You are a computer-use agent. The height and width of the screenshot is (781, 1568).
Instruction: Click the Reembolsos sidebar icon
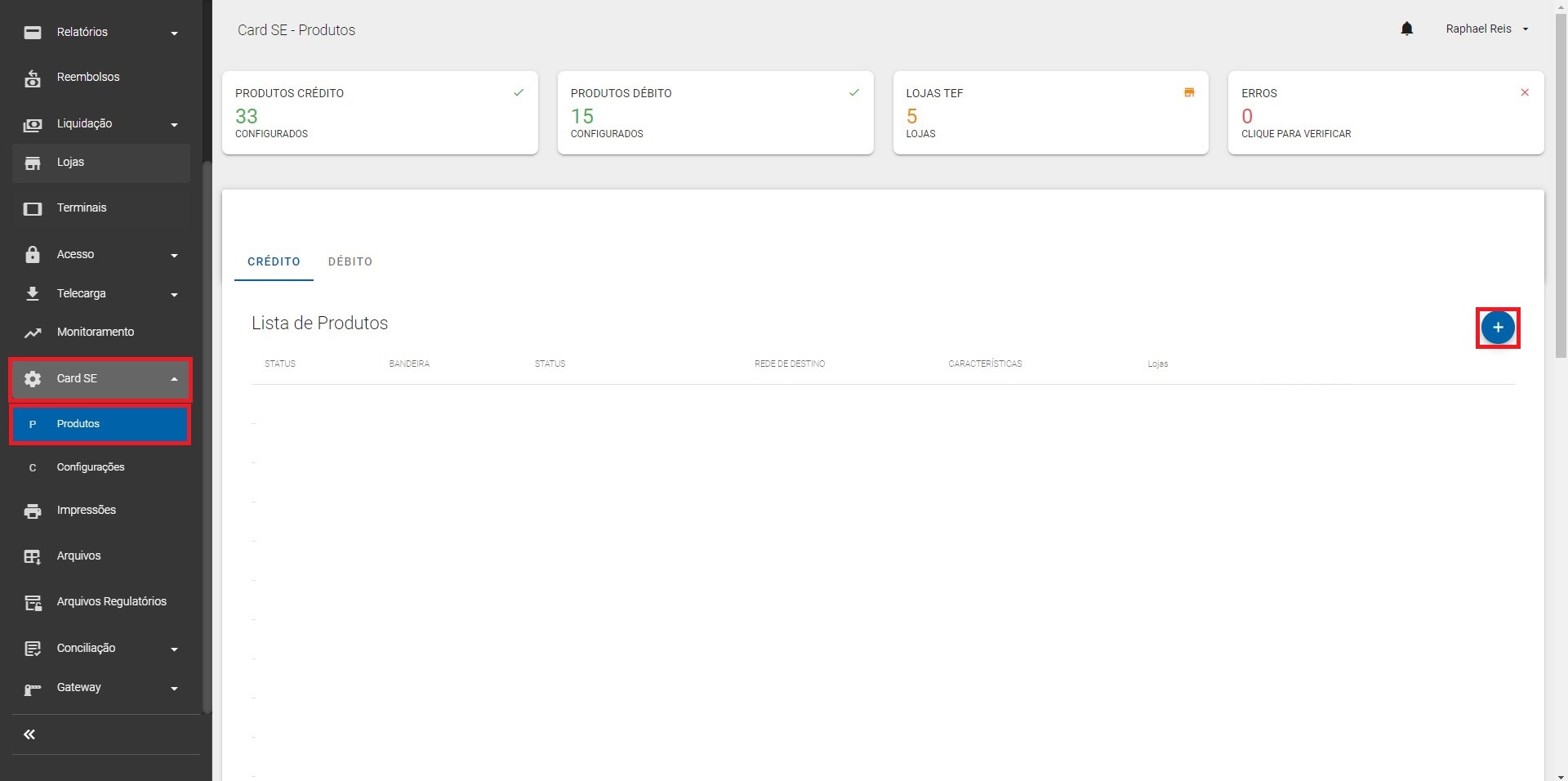click(x=33, y=78)
